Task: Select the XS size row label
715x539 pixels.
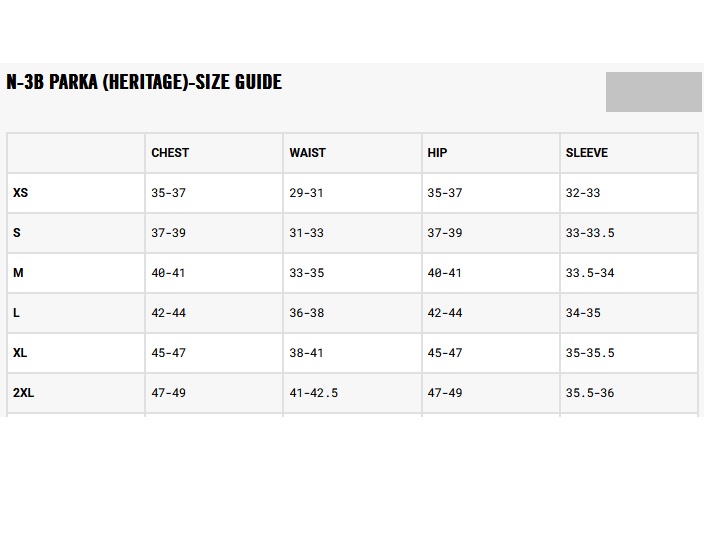Action: (20, 193)
